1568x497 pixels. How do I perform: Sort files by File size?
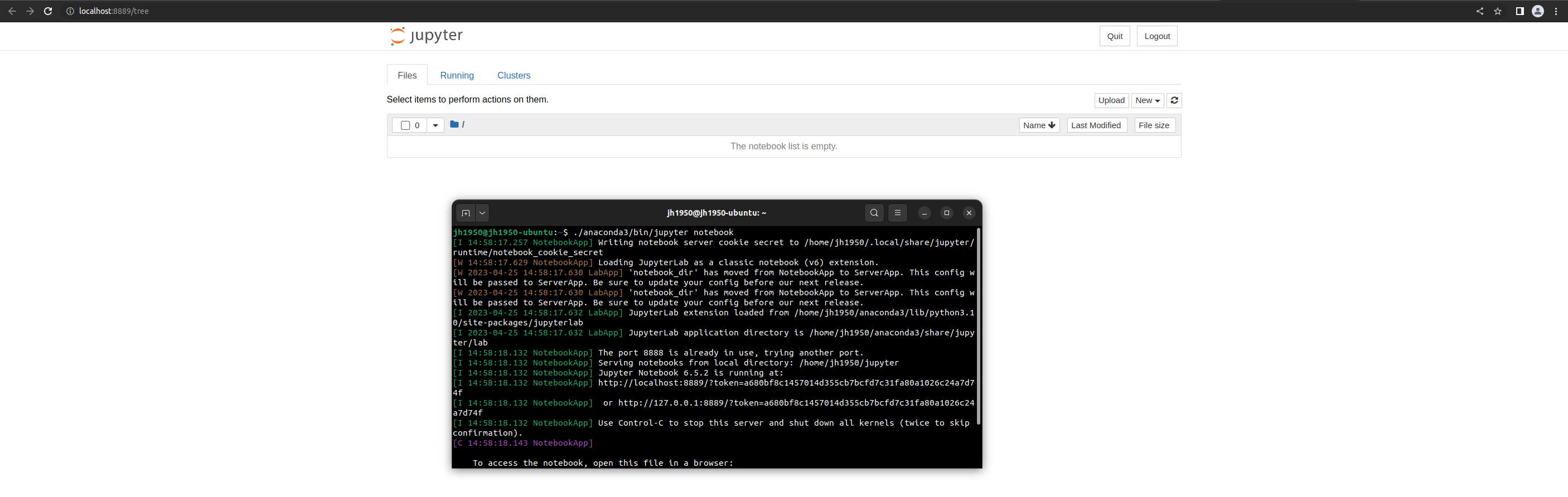coord(1154,125)
